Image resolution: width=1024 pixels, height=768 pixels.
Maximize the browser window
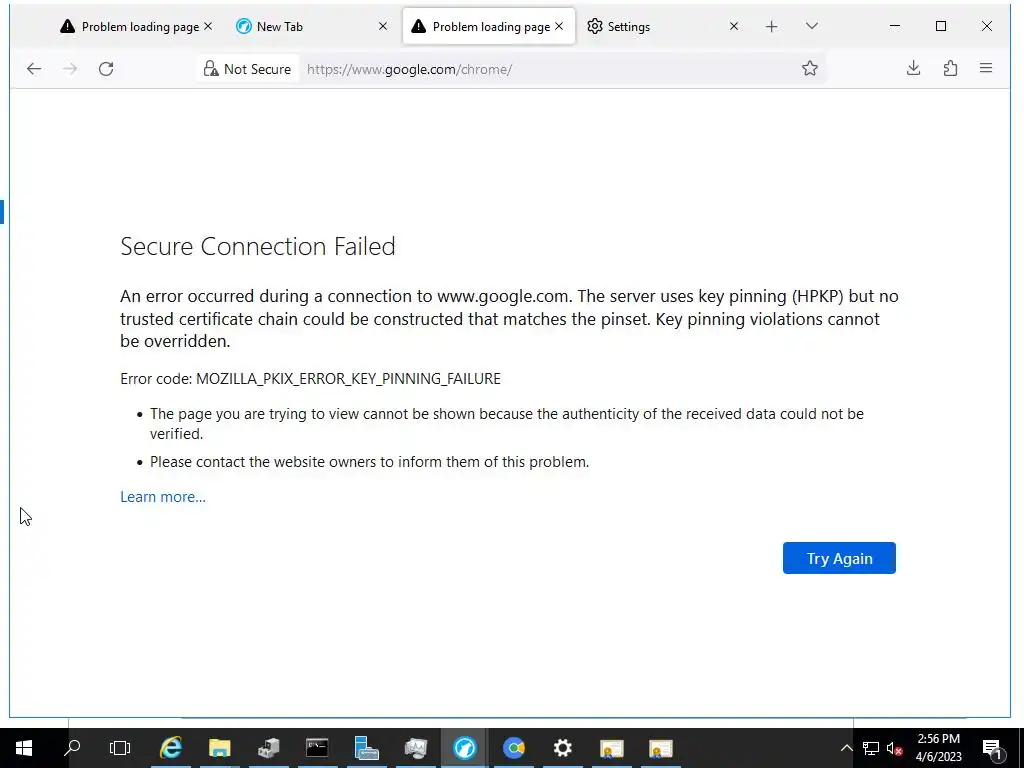point(941,26)
